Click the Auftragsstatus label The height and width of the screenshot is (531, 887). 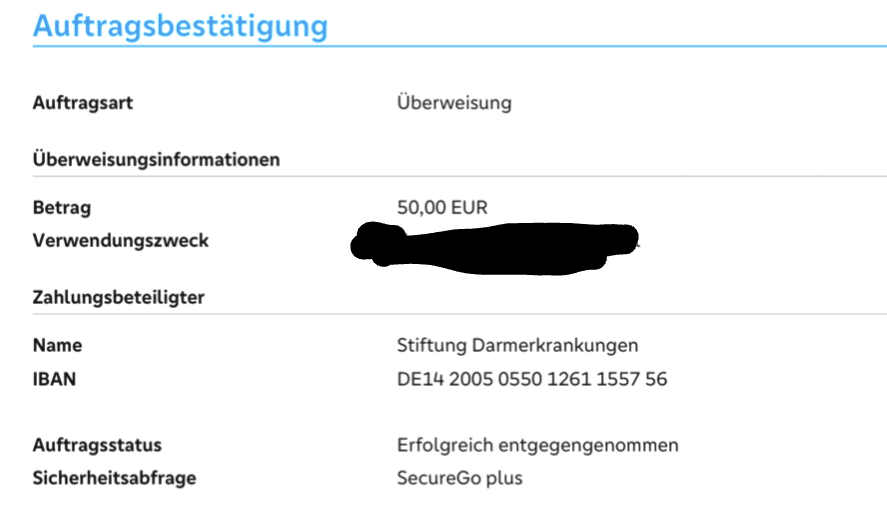(x=97, y=444)
